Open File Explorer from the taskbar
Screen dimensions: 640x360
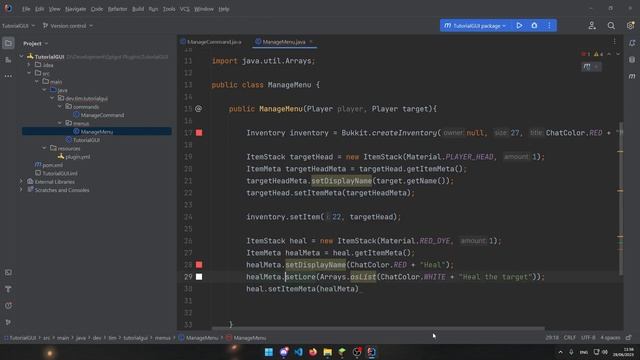[327, 352]
